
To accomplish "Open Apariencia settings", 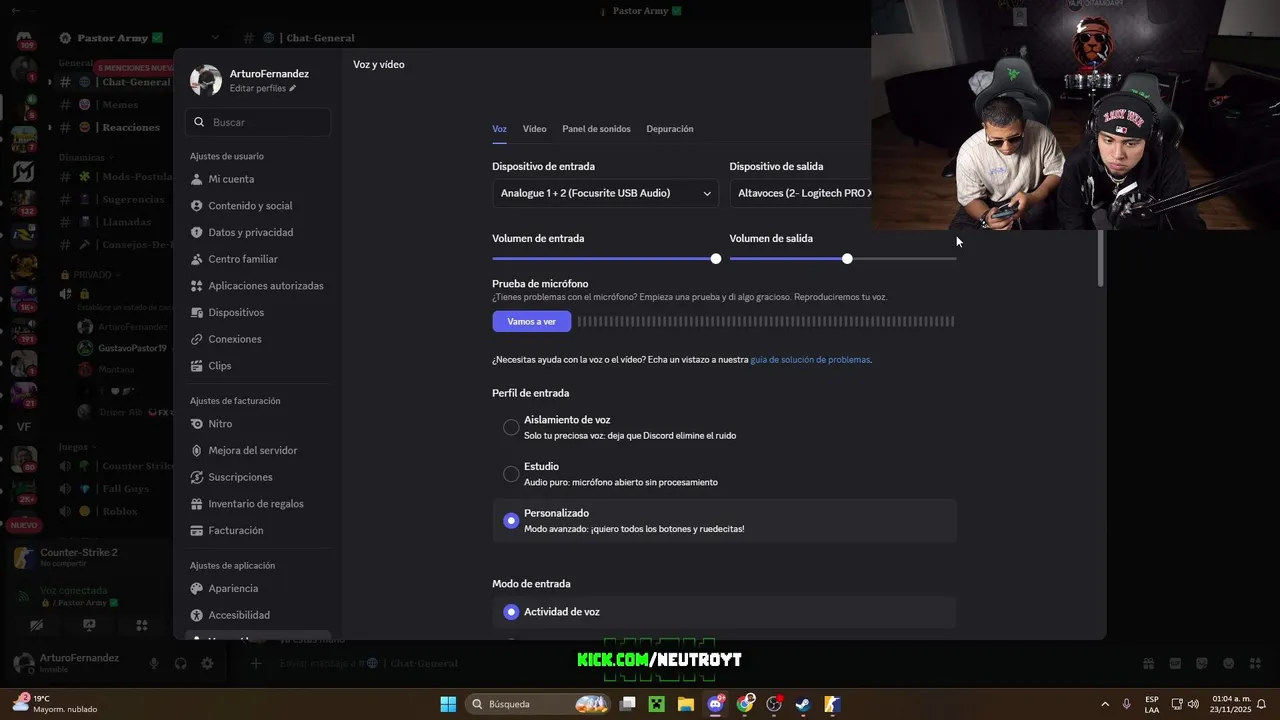I will point(257,589).
